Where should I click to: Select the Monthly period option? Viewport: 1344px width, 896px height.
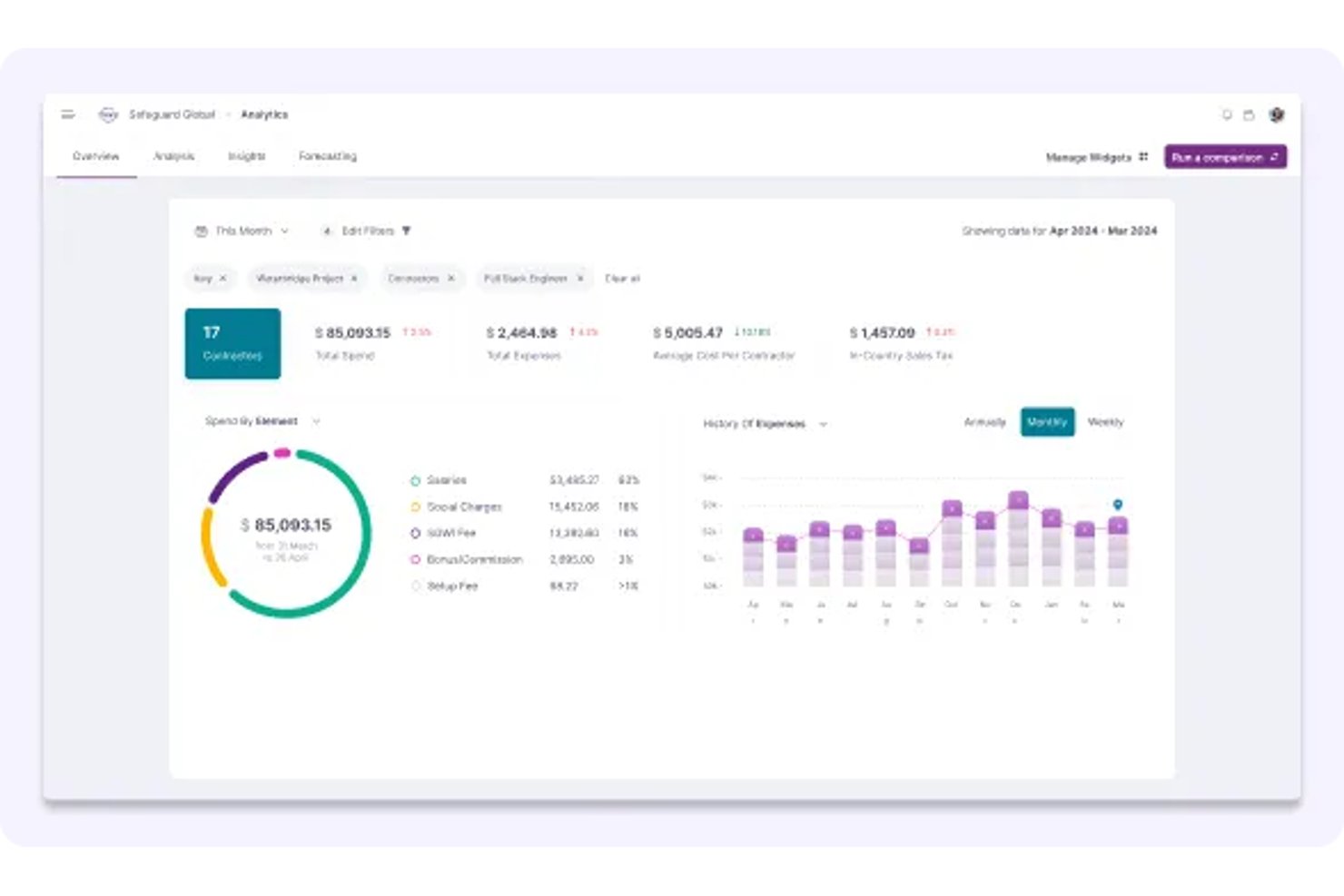point(1047,422)
